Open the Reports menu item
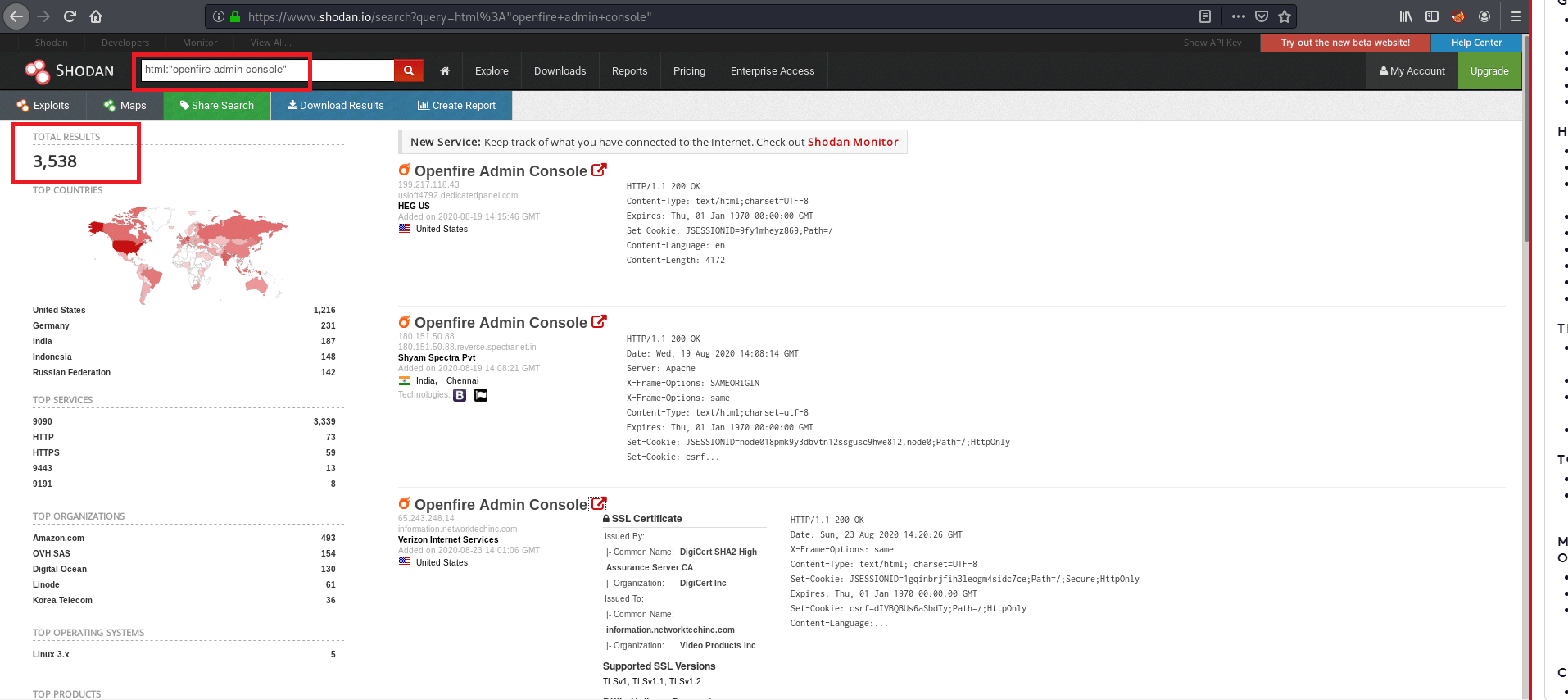The width and height of the screenshot is (1568, 700). pos(630,71)
